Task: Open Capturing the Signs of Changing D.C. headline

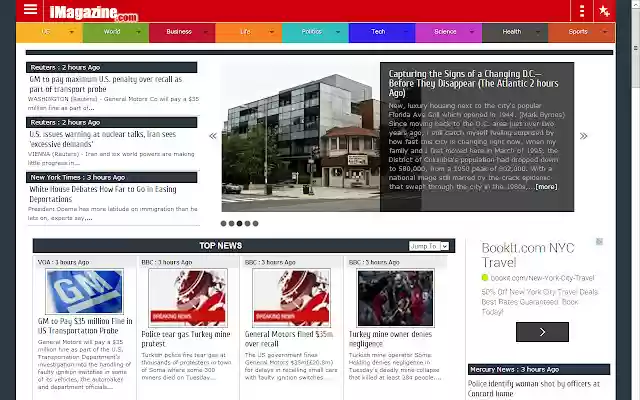Action: tap(473, 83)
